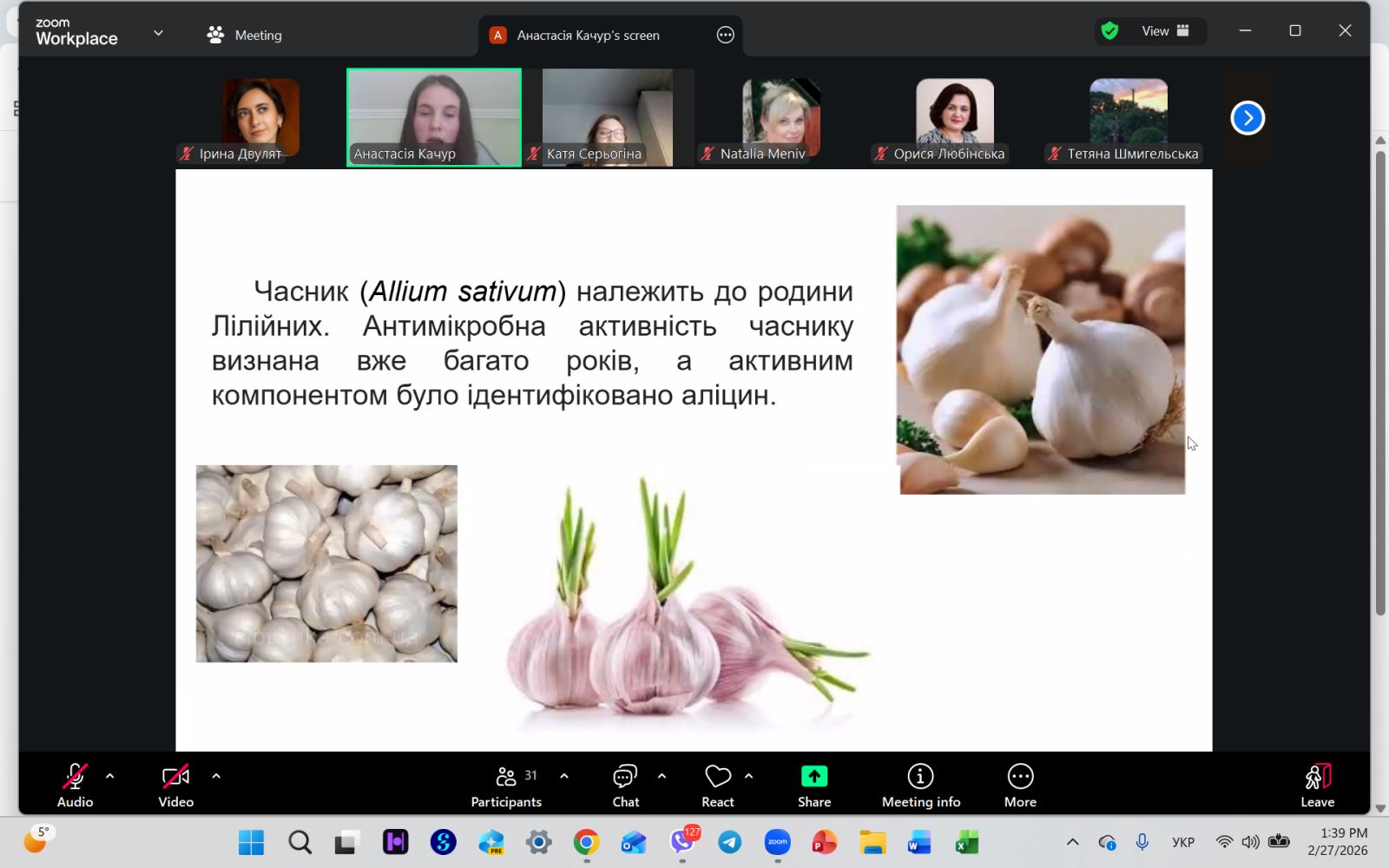
Task: Open Zoom Workplace dropdown chevron
Action: [x=158, y=34]
